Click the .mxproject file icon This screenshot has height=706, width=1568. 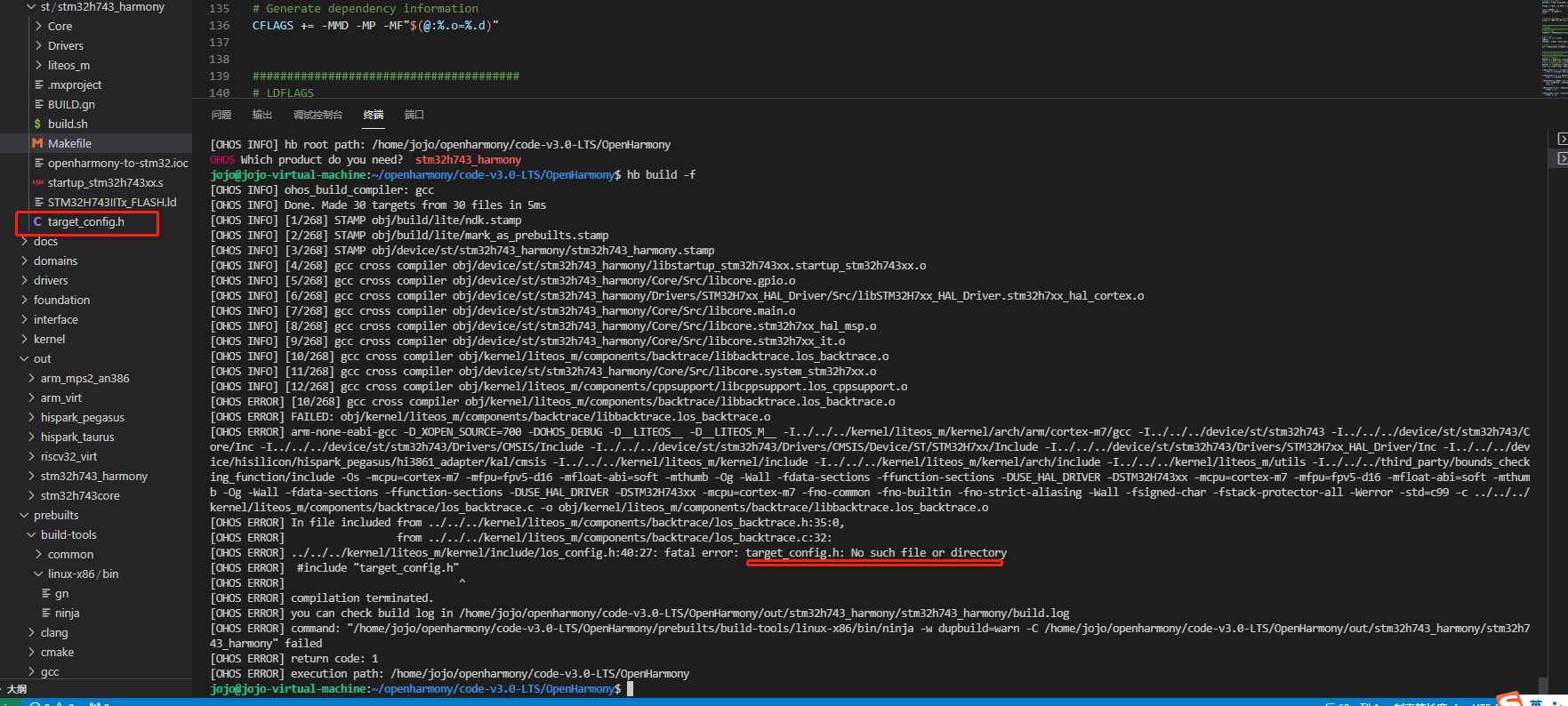[38, 84]
